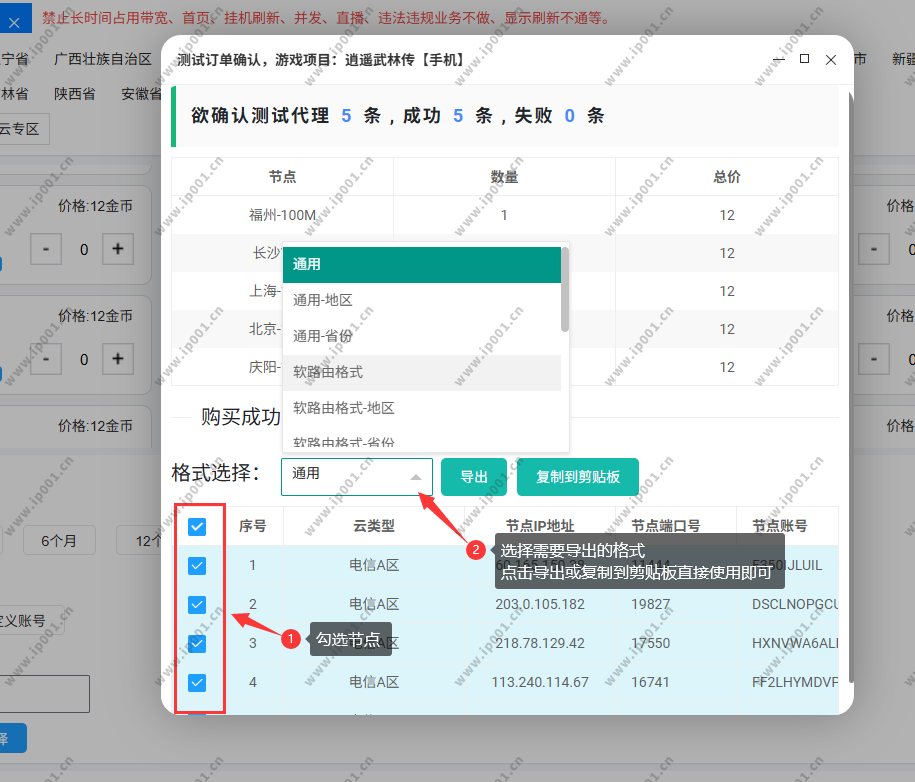Increase quantity with second left-panel plus button
This screenshot has width=915, height=782.
[118, 359]
